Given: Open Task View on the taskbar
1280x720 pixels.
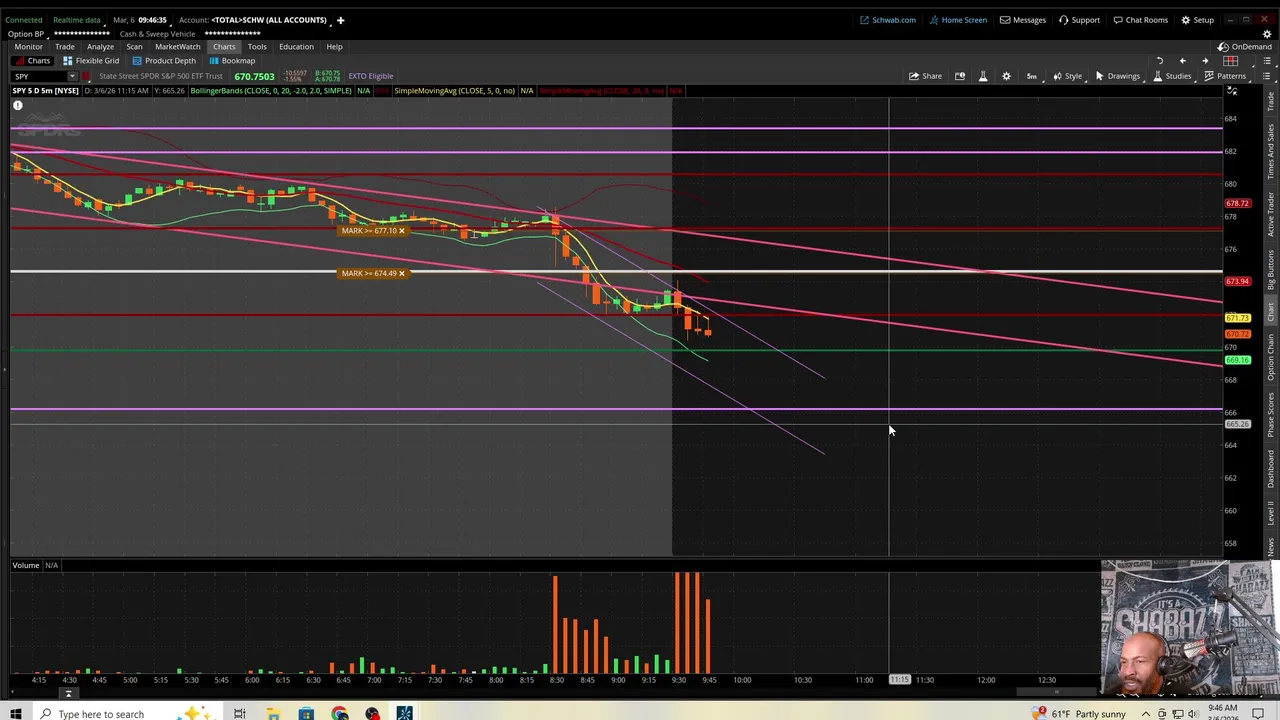Looking at the screenshot, I should pos(239,714).
